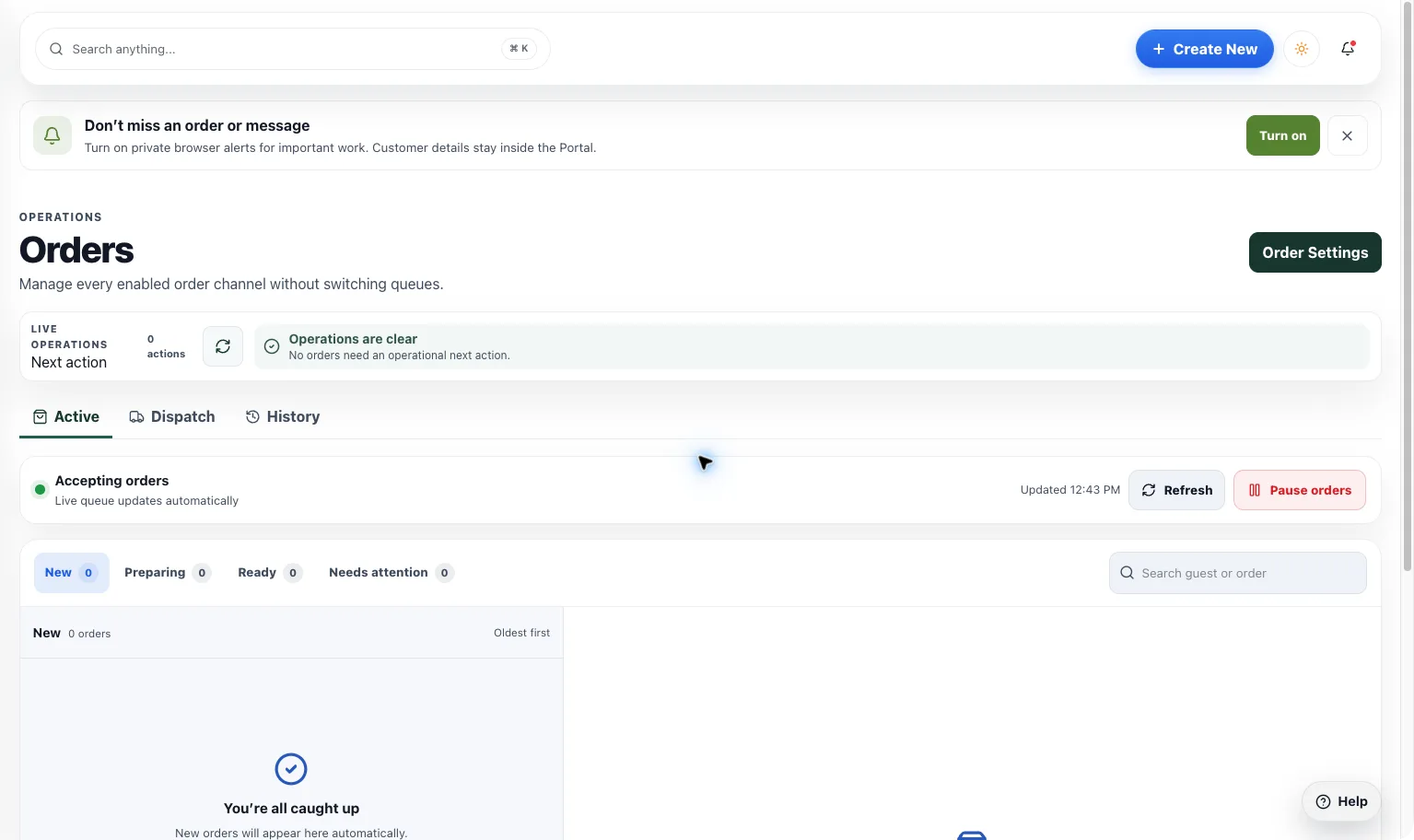Turn on browser alerts

(1282, 135)
